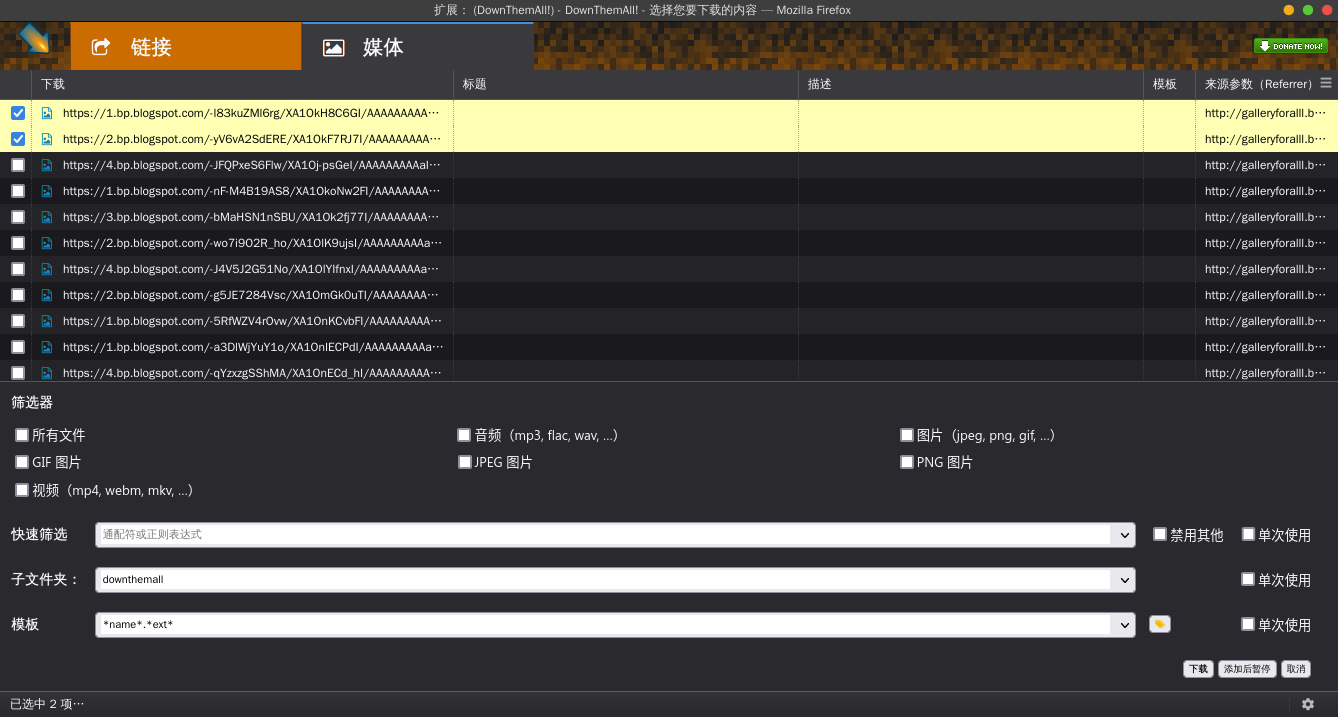The width and height of the screenshot is (1338, 717).
Task: Enable the 所有文件 filter checkbox
Action: 22,435
